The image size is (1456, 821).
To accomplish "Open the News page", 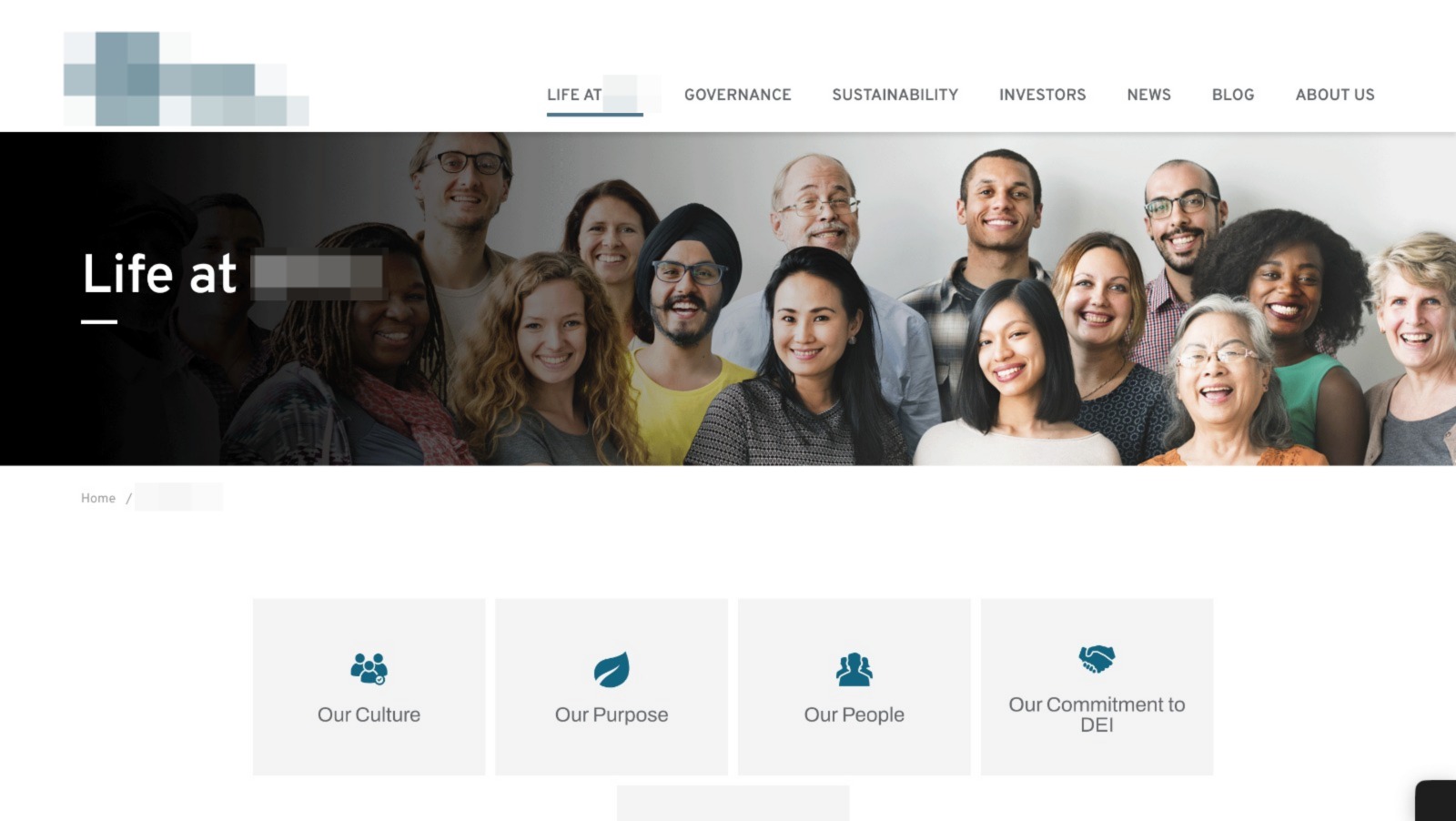I will coord(1149,95).
